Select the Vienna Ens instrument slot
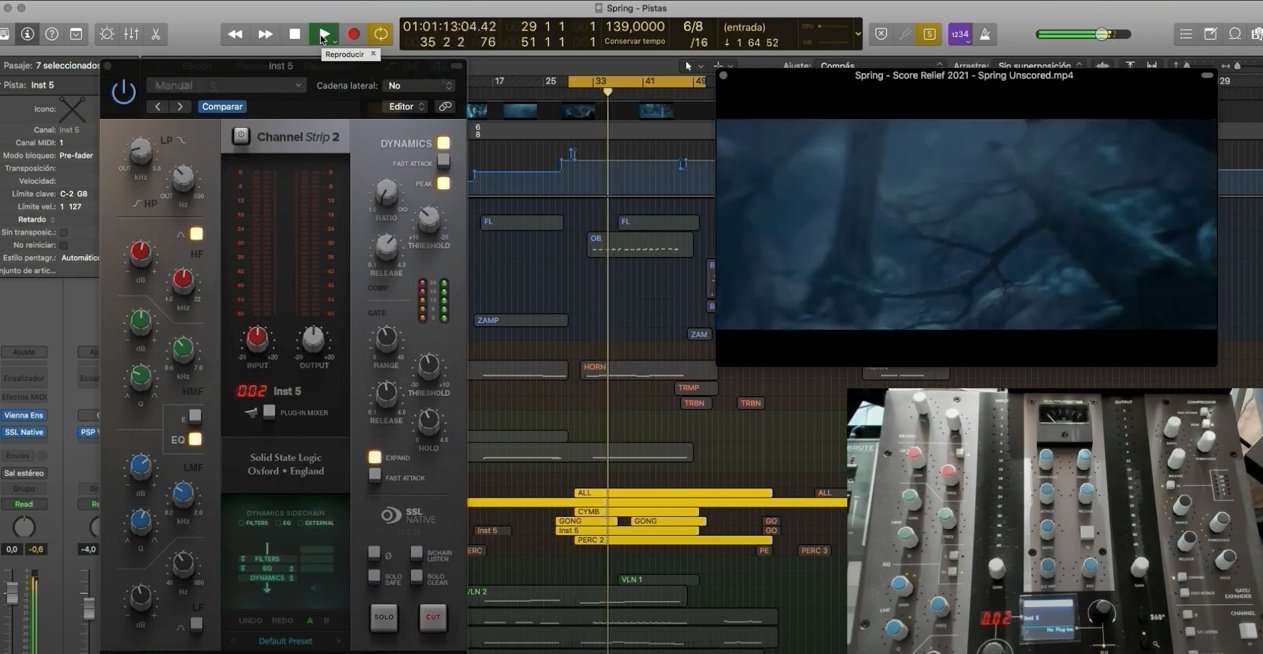The image size is (1263, 654). [23, 415]
